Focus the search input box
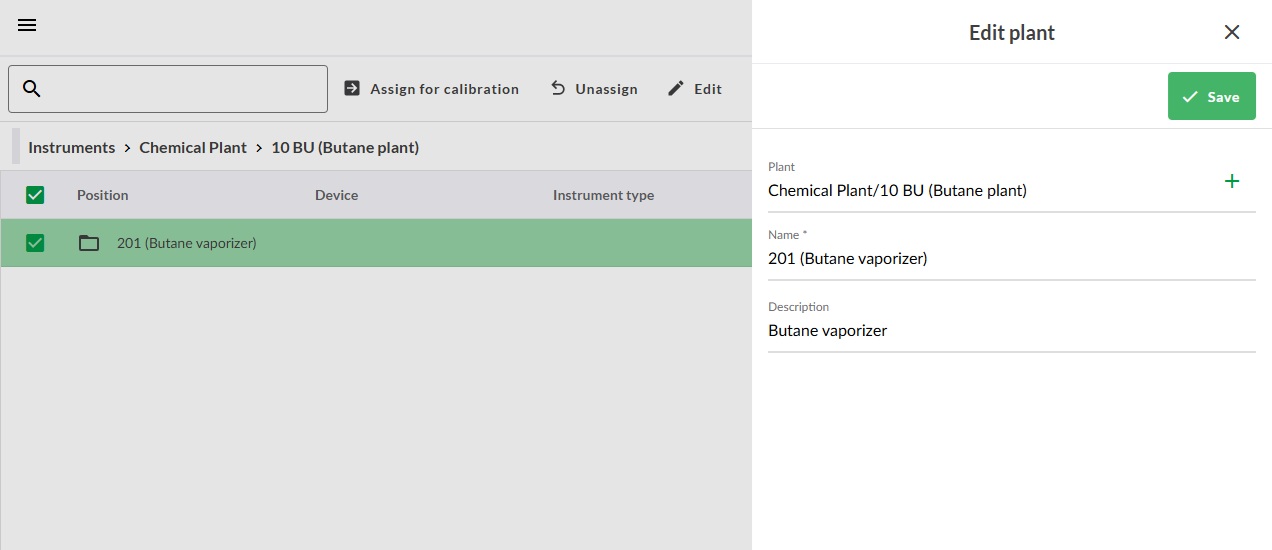Image resolution: width=1272 pixels, height=550 pixels. tap(185, 89)
